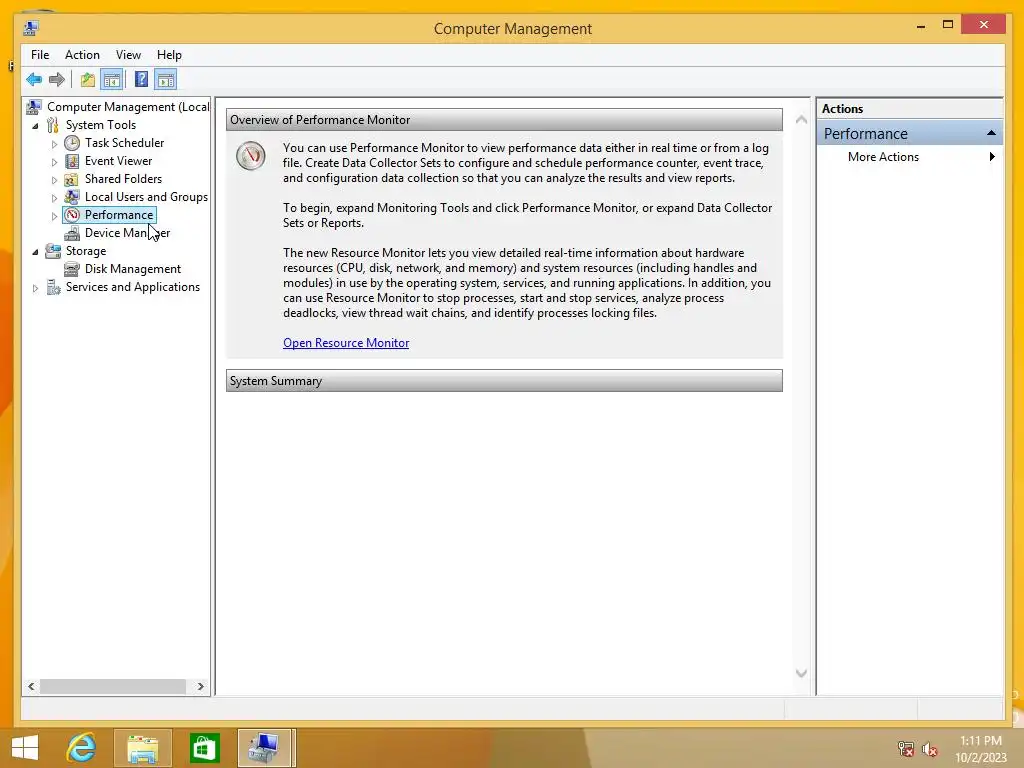
Task: Expand the Services and Applications node
Action: coord(35,288)
